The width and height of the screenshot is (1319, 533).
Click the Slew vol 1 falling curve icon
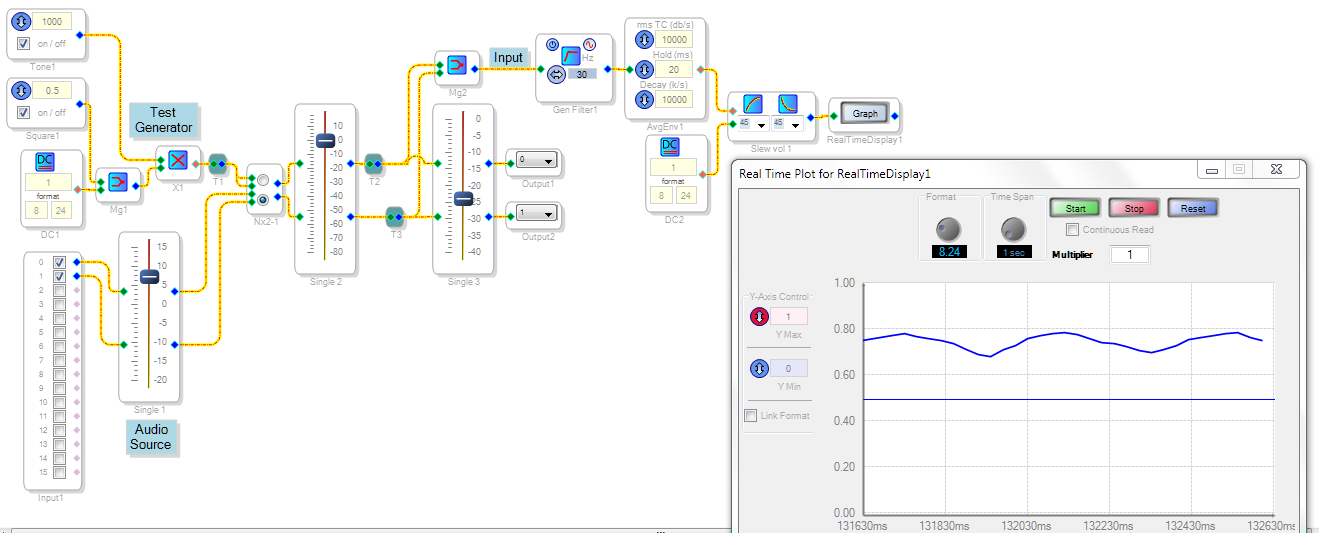[x=787, y=103]
